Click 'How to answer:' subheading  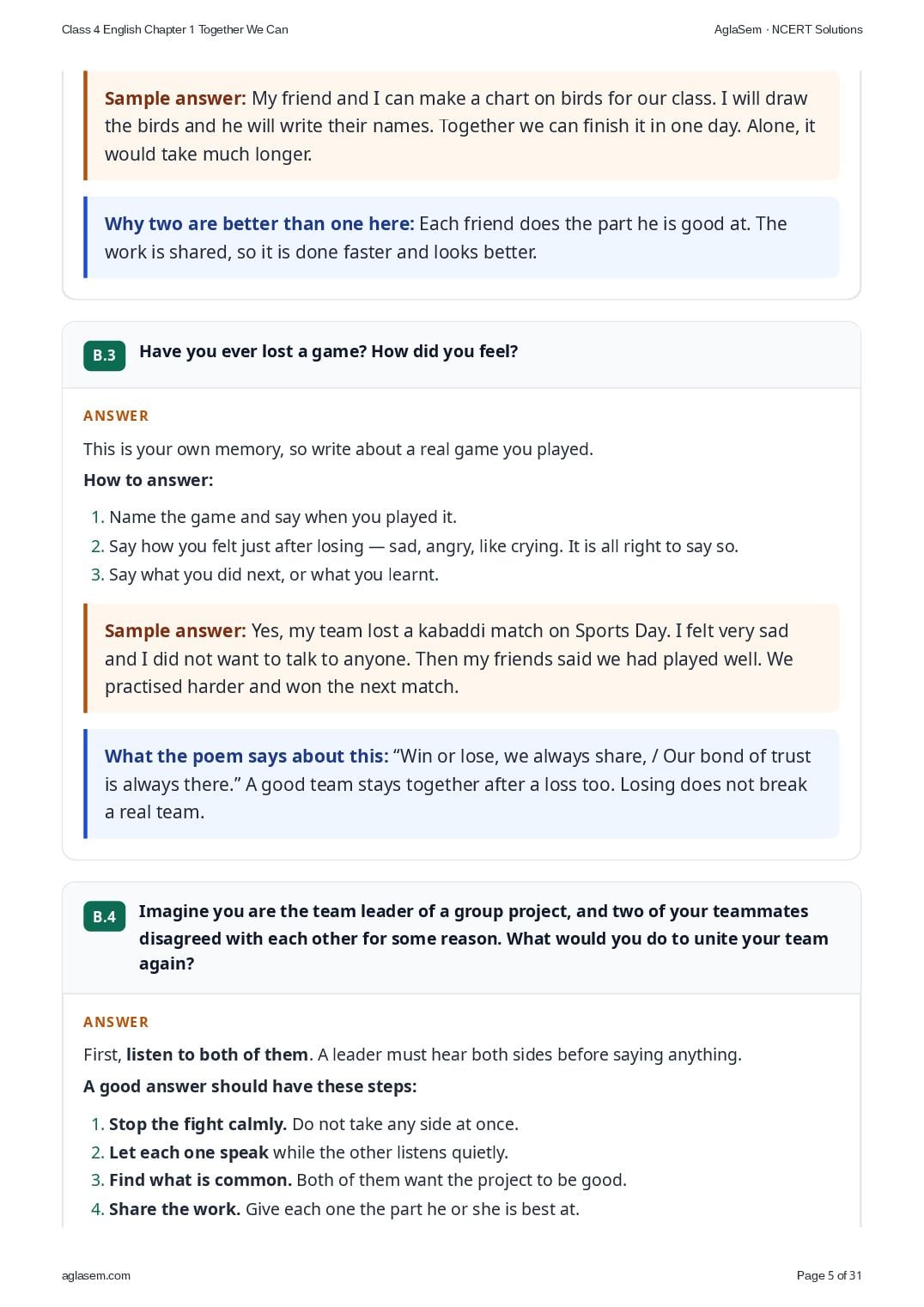[149, 480]
